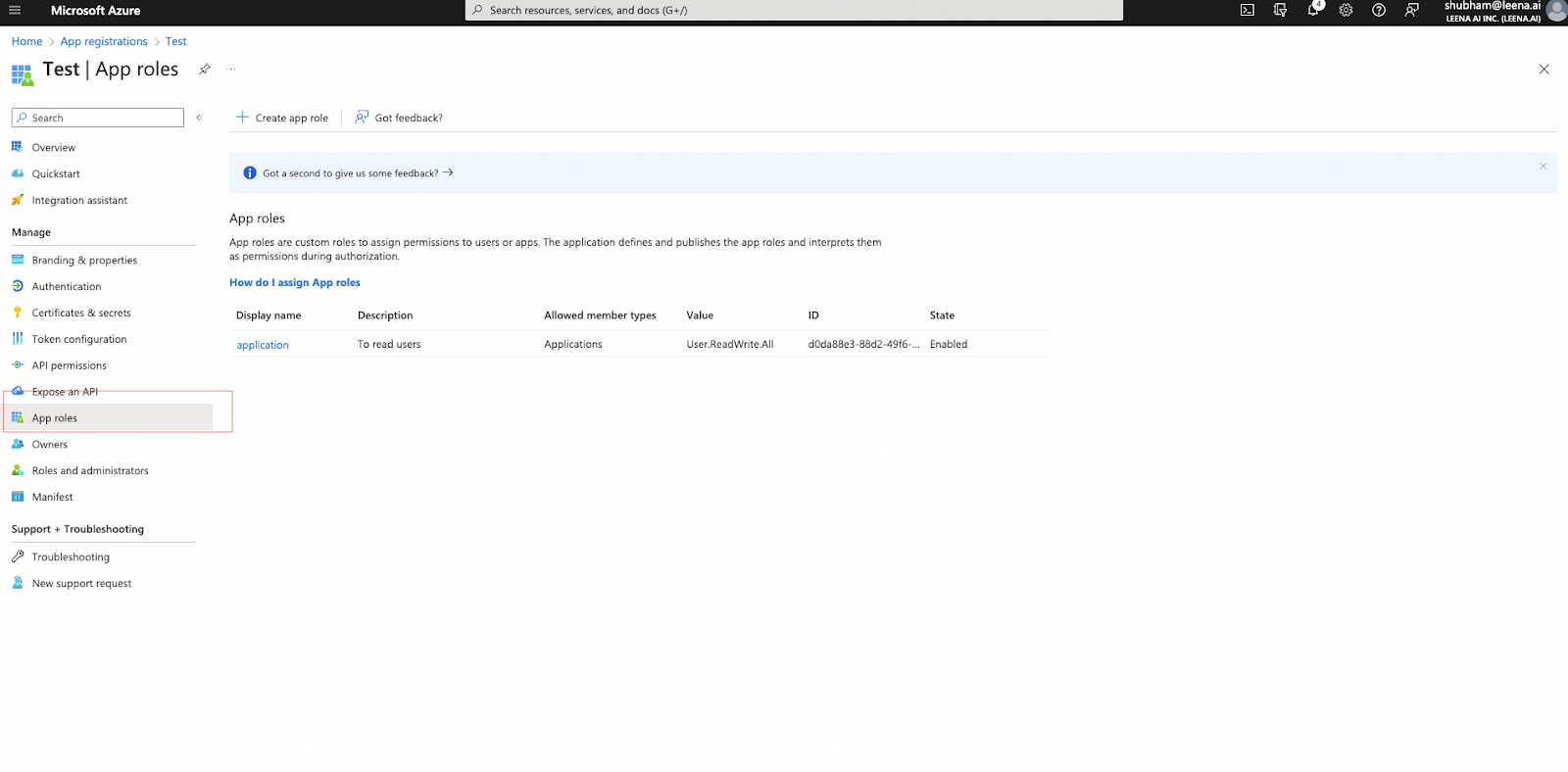Click State column header
This screenshot has height=772, width=1568.
(942, 315)
